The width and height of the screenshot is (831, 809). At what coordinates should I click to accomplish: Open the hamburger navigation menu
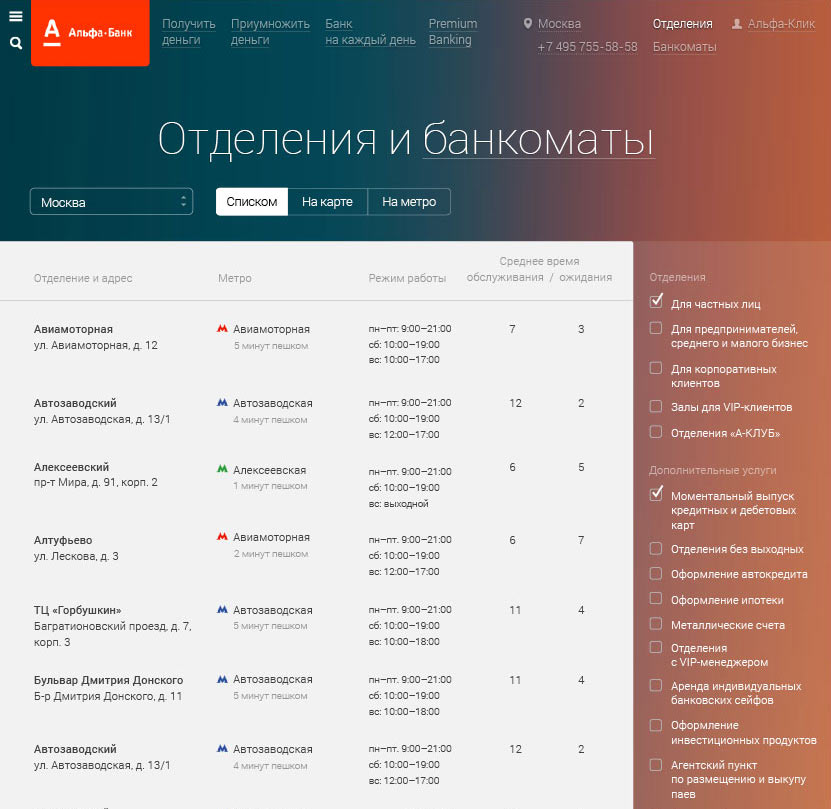tap(14, 15)
